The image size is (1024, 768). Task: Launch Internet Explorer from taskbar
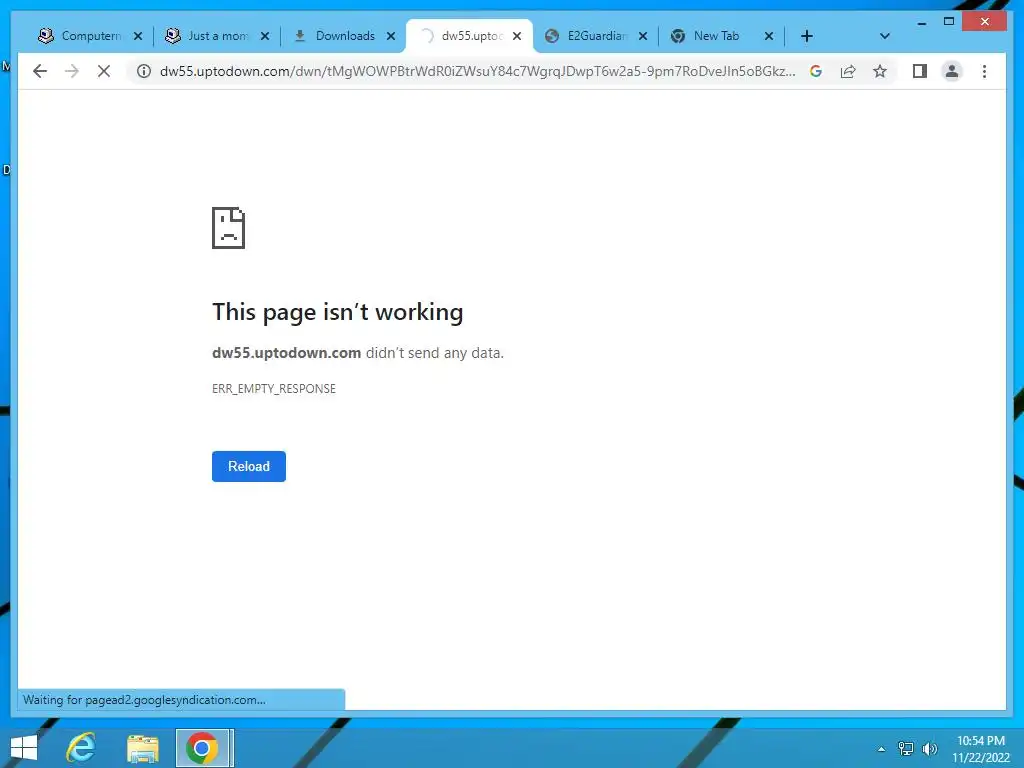[81, 748]
